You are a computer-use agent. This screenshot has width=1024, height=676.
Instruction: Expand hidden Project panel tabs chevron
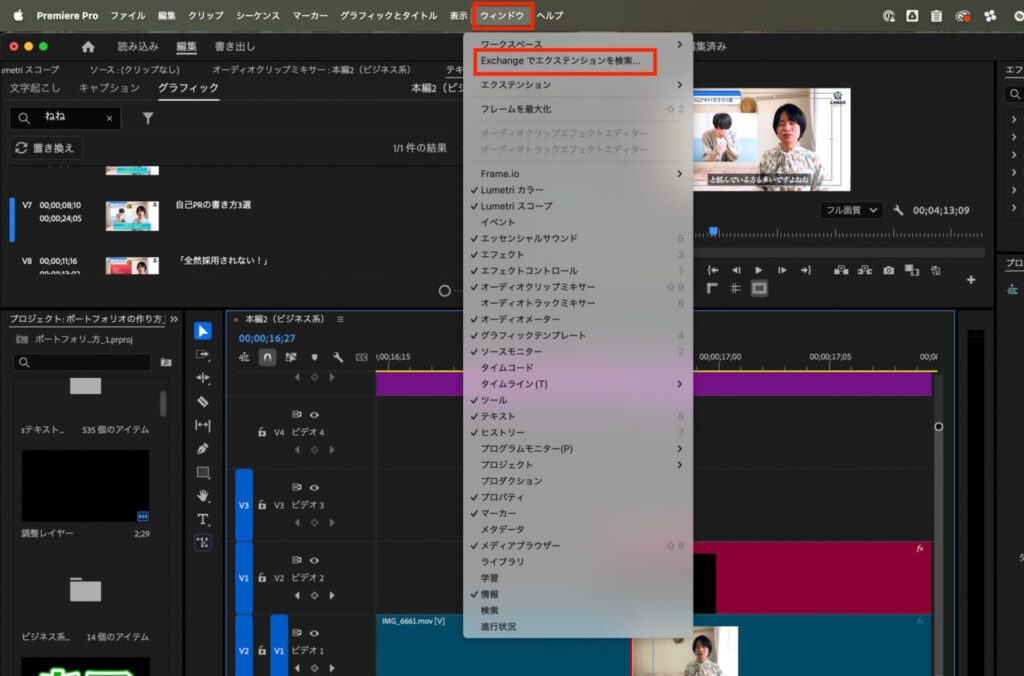pos(174,319)
